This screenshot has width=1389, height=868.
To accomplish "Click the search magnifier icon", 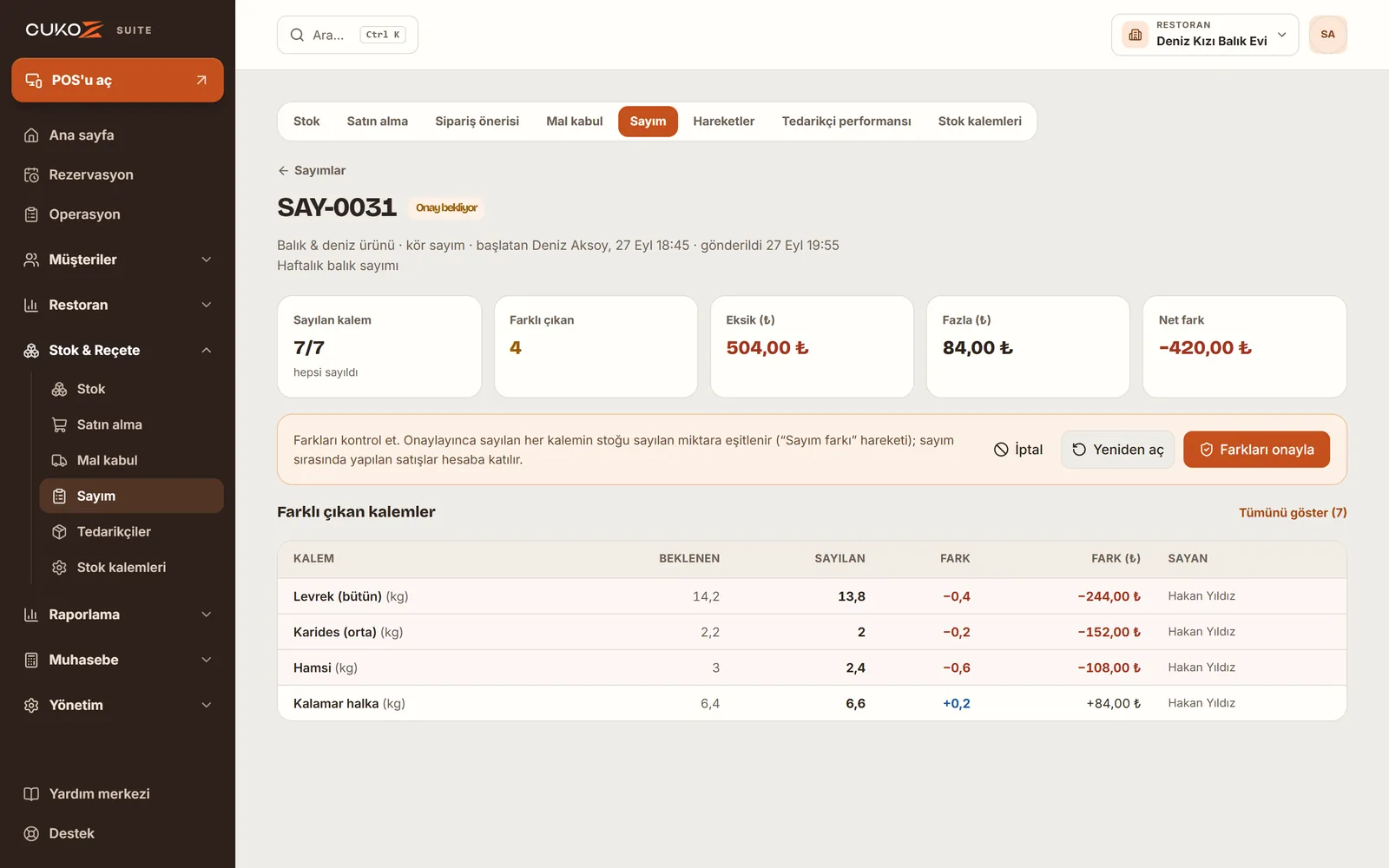I will [297, 35].
